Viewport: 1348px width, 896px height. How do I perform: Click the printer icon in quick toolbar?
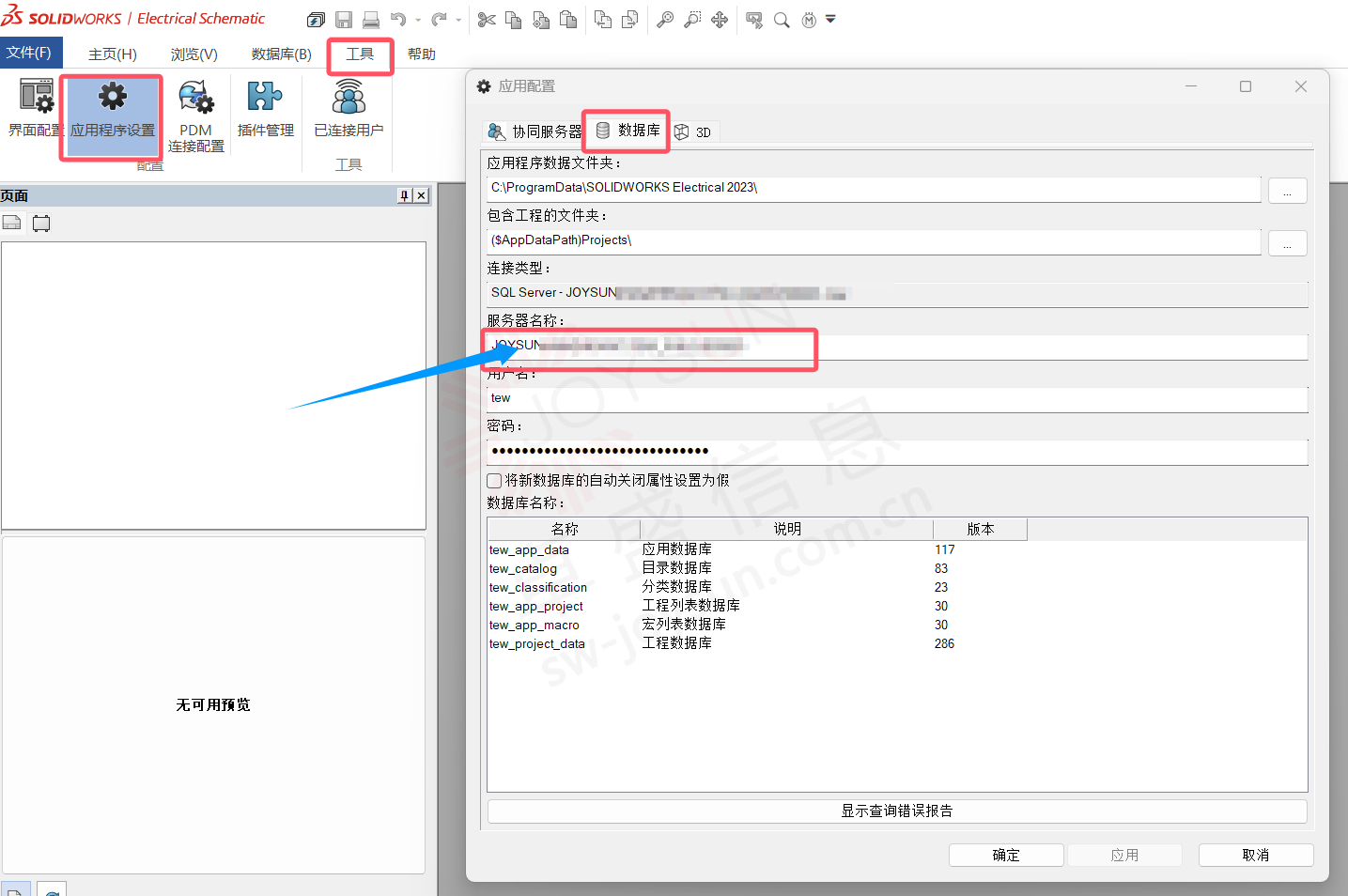pyautogui.click(x=371, y=20)
